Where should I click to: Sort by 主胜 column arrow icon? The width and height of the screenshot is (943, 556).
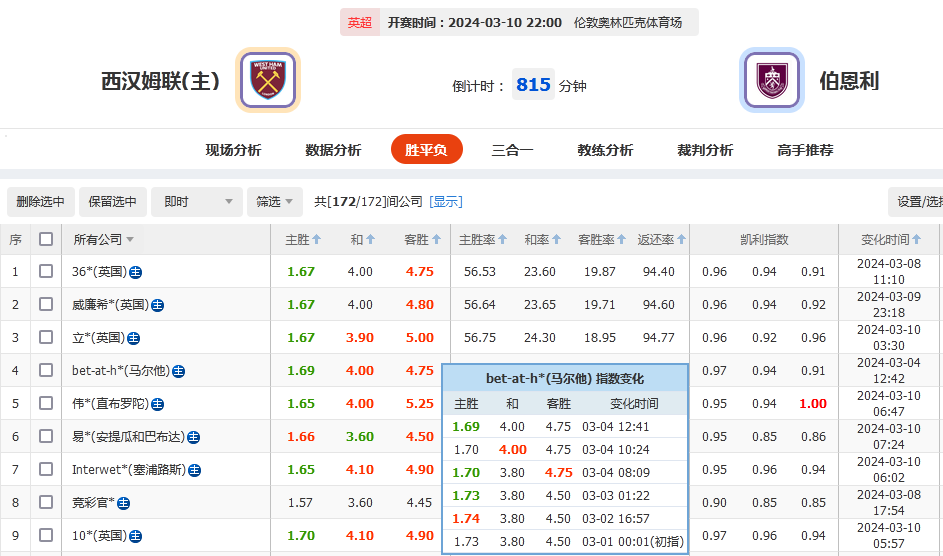pos(317,240)
